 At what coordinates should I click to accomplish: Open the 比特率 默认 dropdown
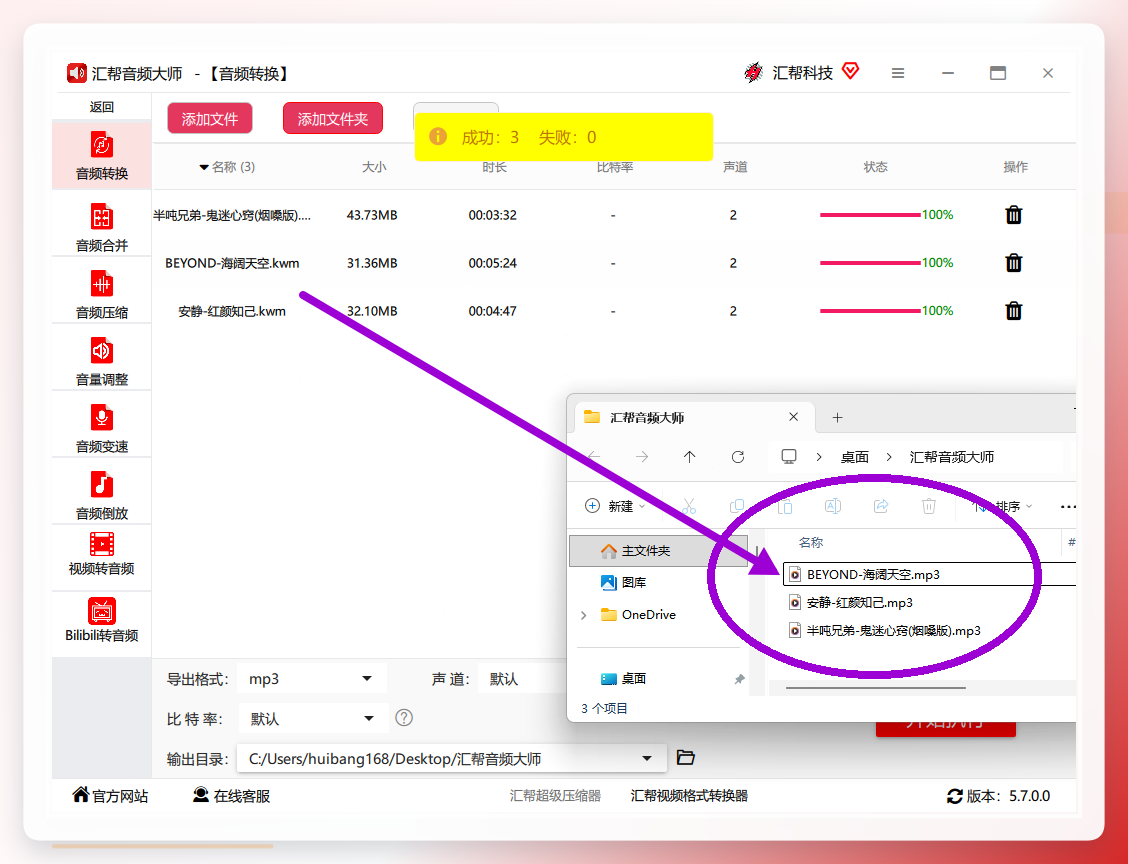[313, 718]
